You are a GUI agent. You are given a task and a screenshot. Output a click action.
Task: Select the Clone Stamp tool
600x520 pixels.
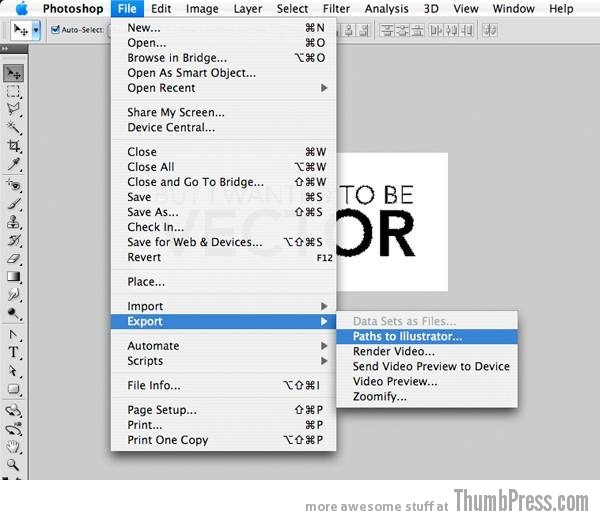point(13,222)
